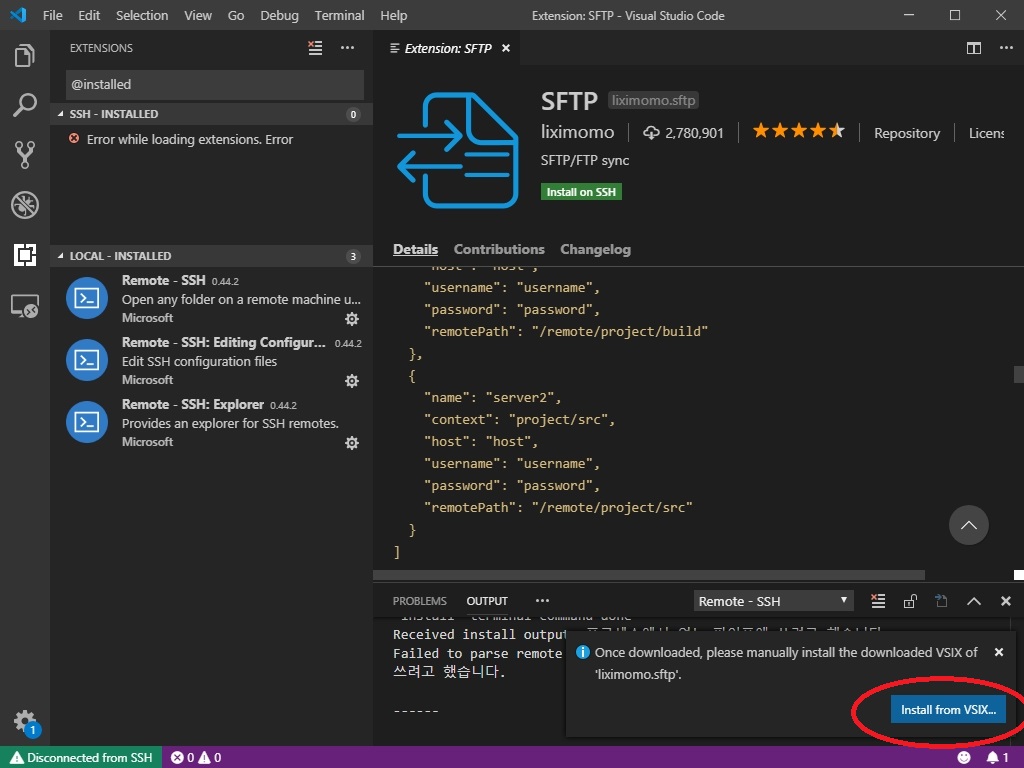Click the Install from VSIX button

click(948, 710)
